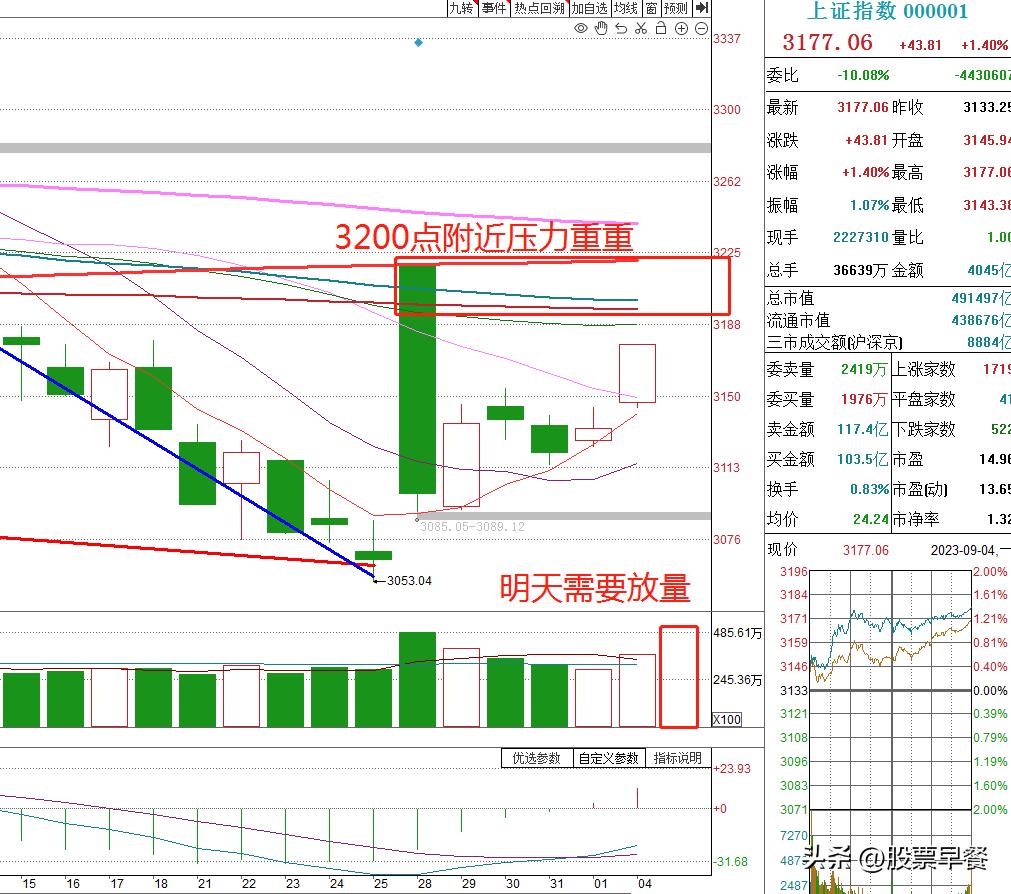Viewport: 1011px width, 894px height.
Task: Click the date label 04 on the axis
Action: 644,884
